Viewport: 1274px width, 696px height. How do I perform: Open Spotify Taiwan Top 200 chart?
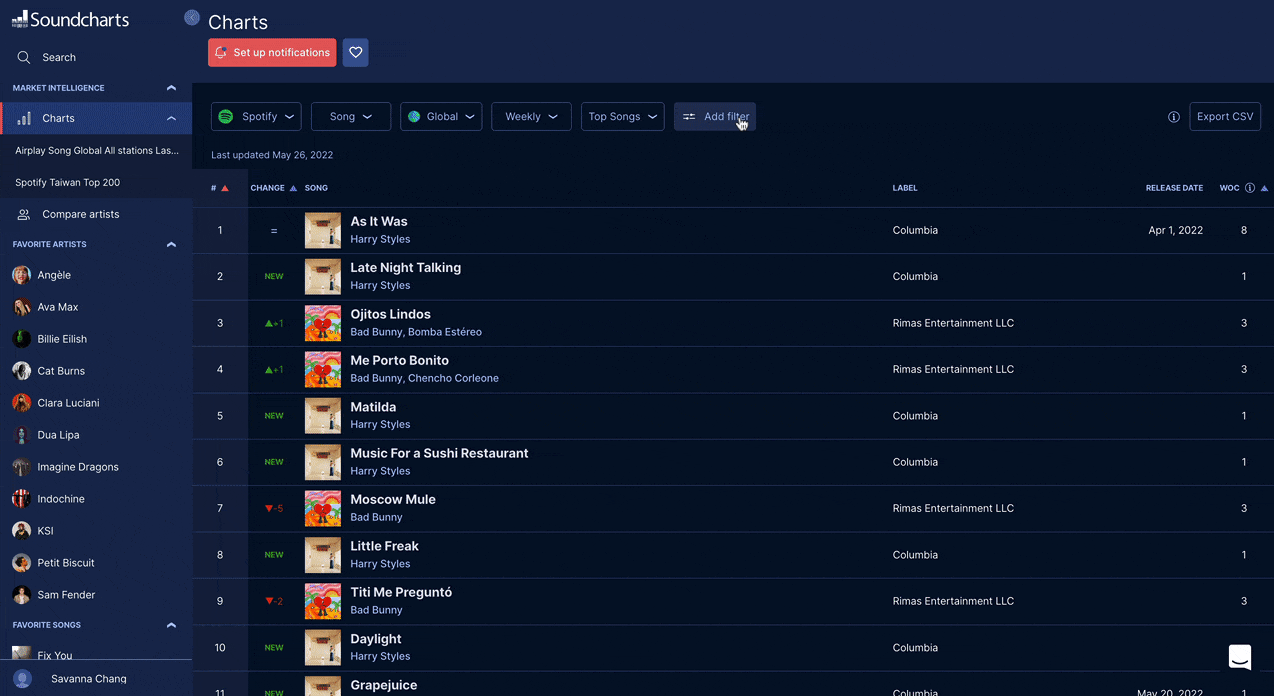click(x=67, y=183)
